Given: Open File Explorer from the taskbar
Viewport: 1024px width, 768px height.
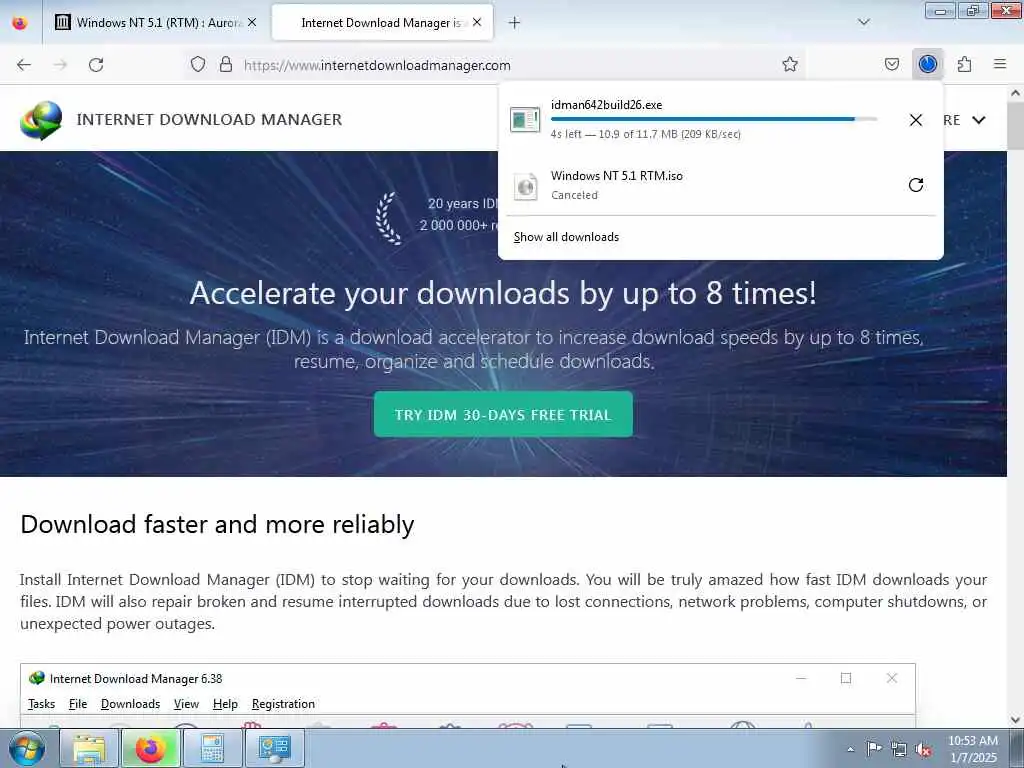Looking at the screenshot, I should pos(89,748).
